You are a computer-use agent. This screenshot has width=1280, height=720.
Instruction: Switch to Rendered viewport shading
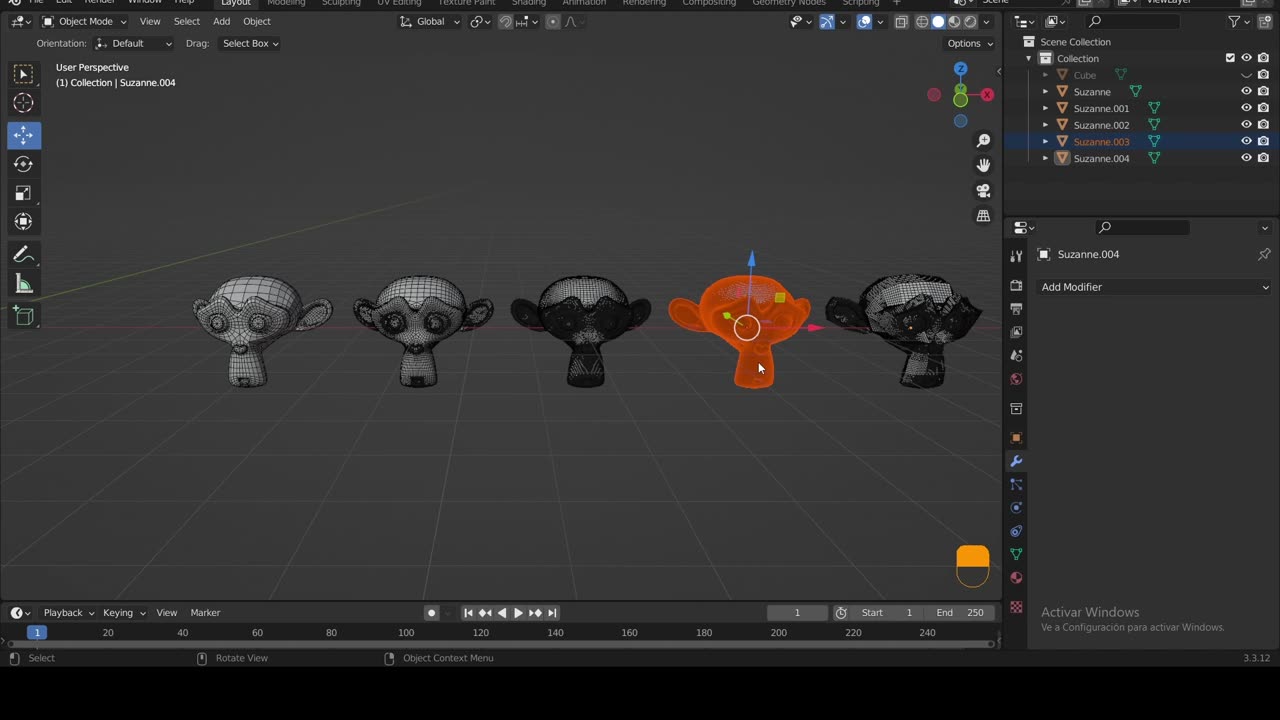(970, 21)
